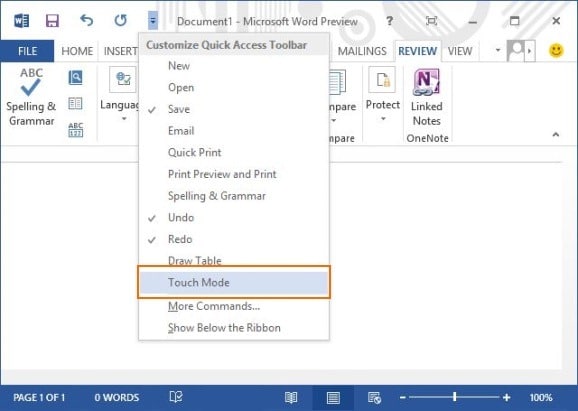Enable Draw Table in the menu
Screen dimensions: 578x411
[234, 260]
